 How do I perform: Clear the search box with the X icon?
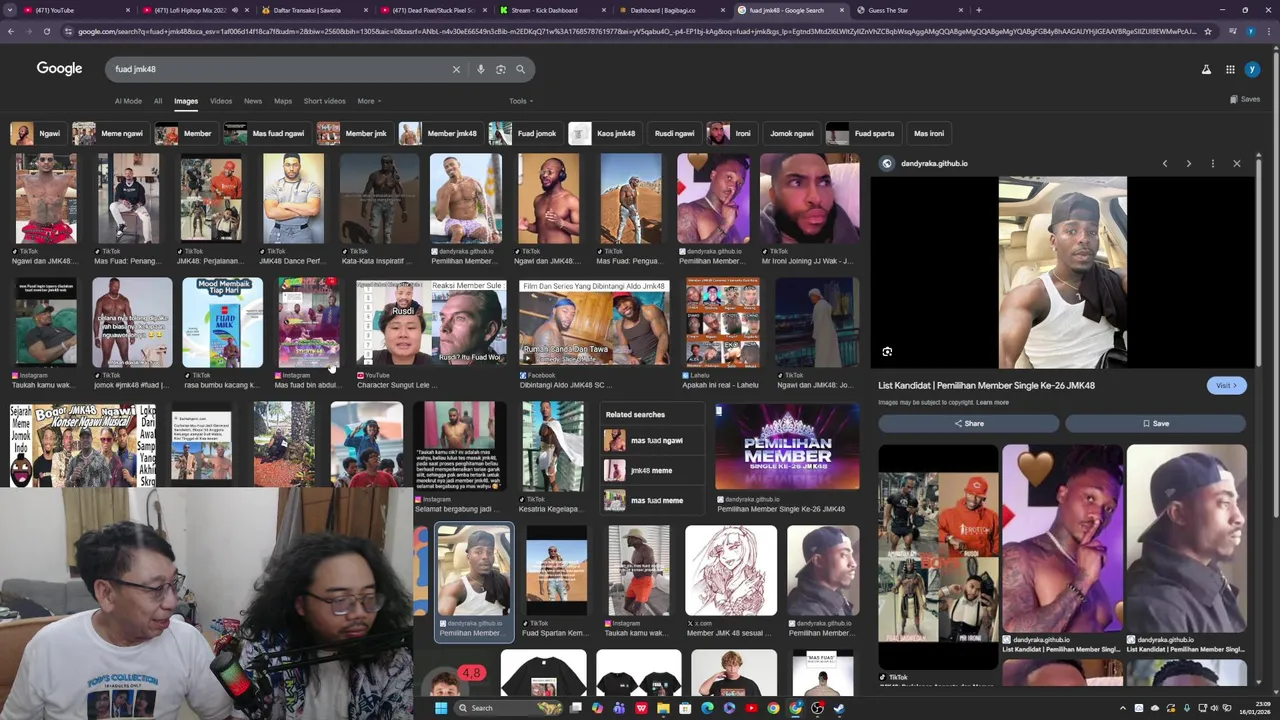tap(456, 69)
